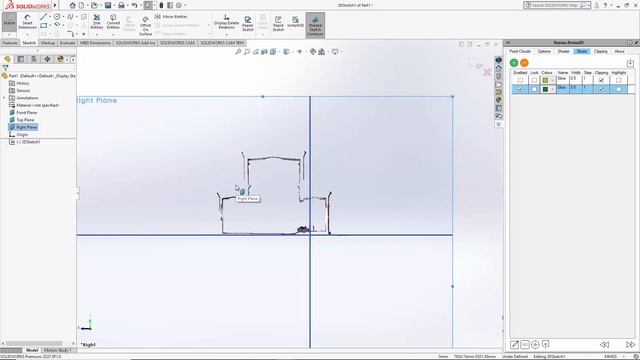Open the Trim Entities dropdown arrow
Viewport: 640px width, 360px height.
tap(97, 34)
